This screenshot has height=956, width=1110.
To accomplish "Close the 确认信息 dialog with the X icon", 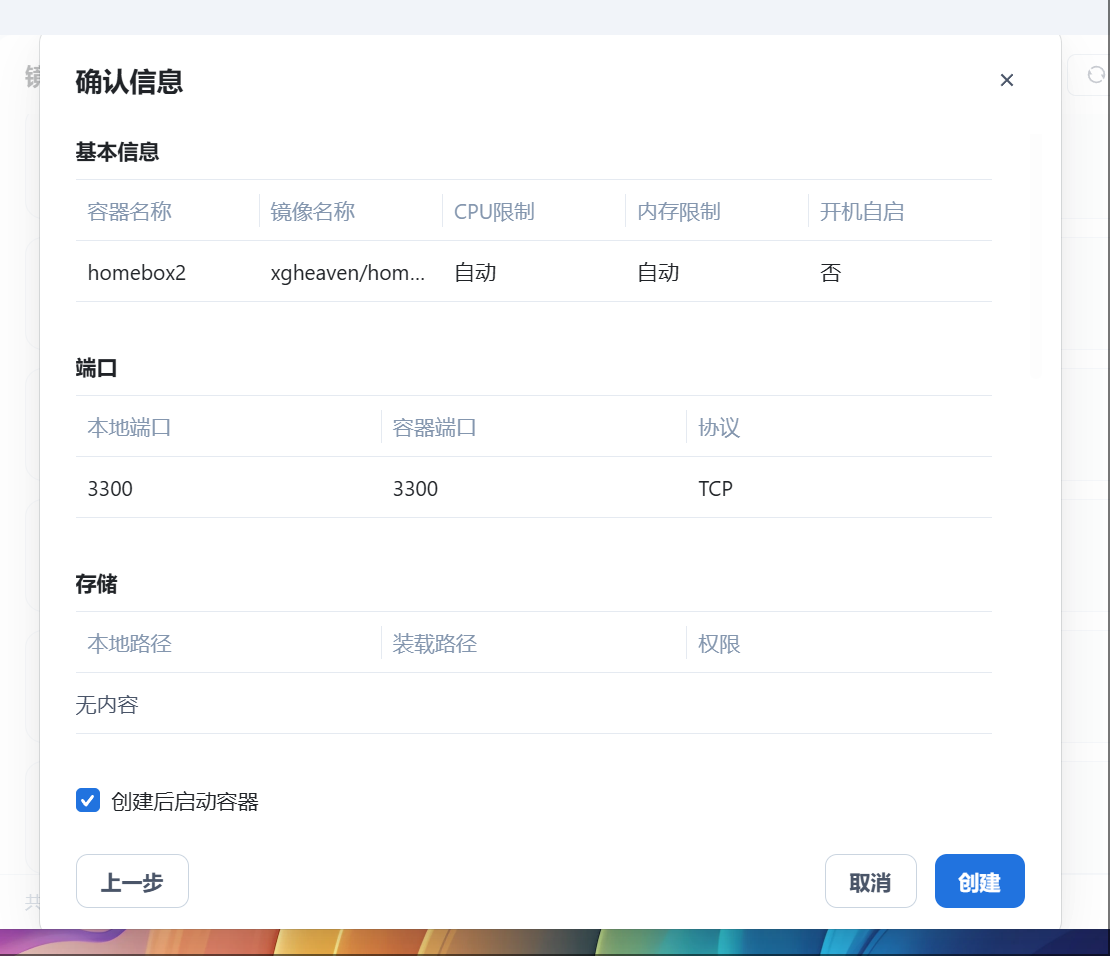I will pos(1007,80).
